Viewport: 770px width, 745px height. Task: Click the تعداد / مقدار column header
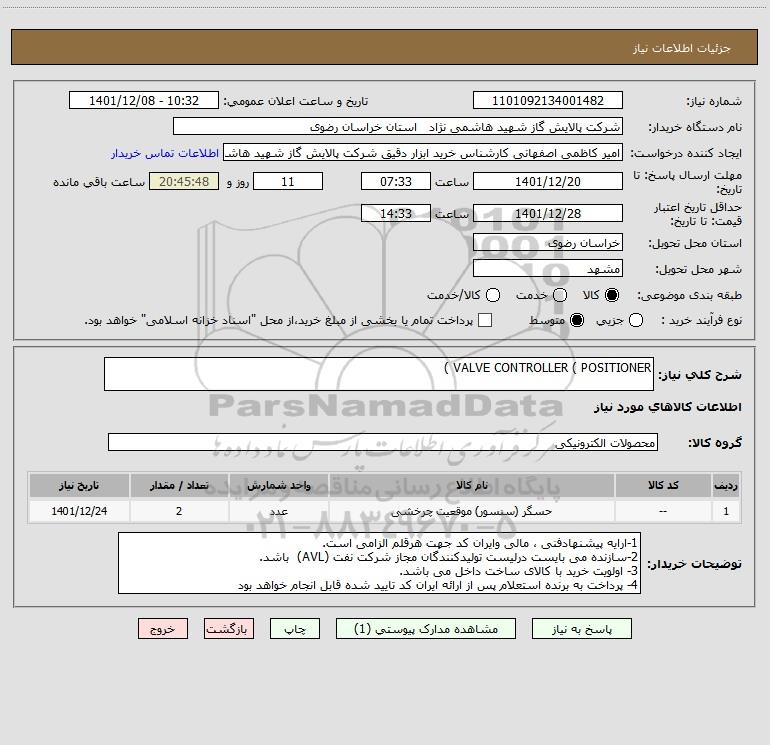(x=179, y=485)
